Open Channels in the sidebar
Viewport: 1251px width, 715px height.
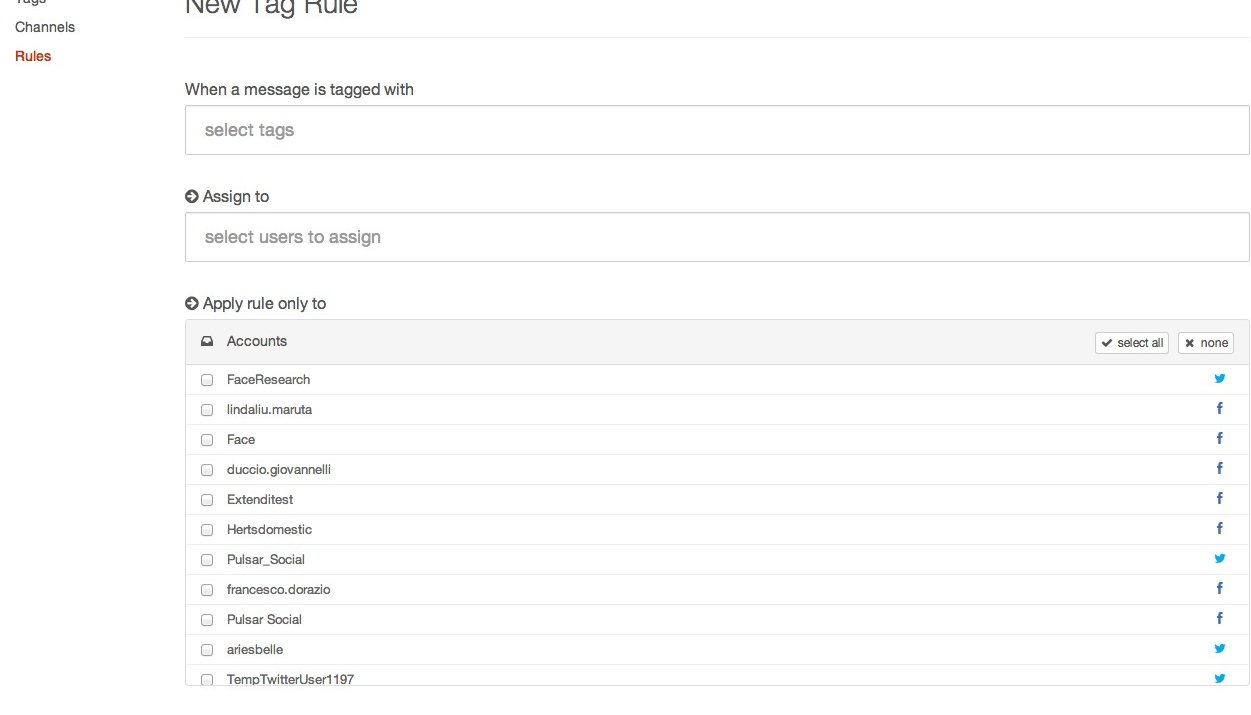pyautogui.click(x=45, y=27)
